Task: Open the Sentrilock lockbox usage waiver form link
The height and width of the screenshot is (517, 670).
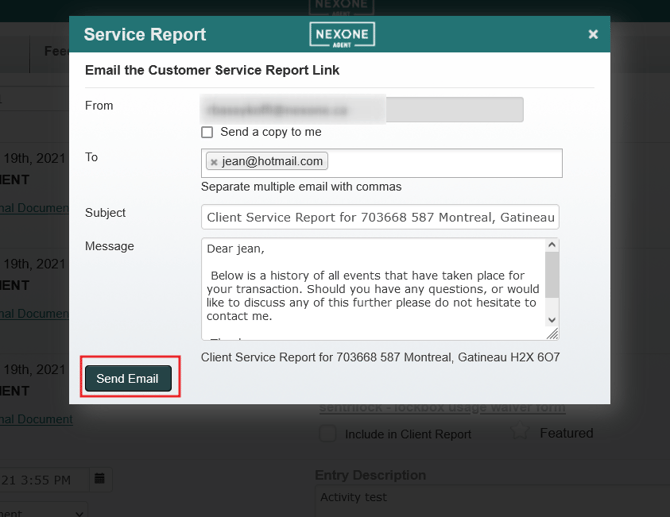Action: pyautogui.click(x=441, y=407)
